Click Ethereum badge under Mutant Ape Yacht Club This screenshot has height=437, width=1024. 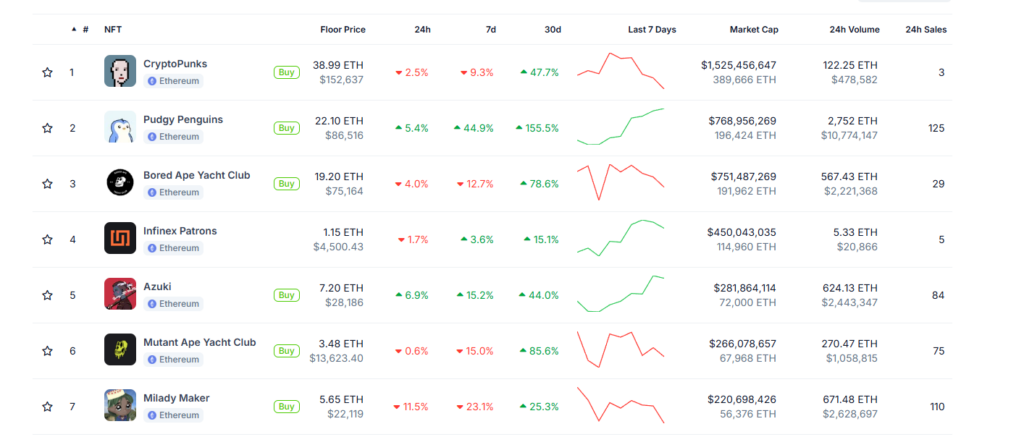point(173,359)
